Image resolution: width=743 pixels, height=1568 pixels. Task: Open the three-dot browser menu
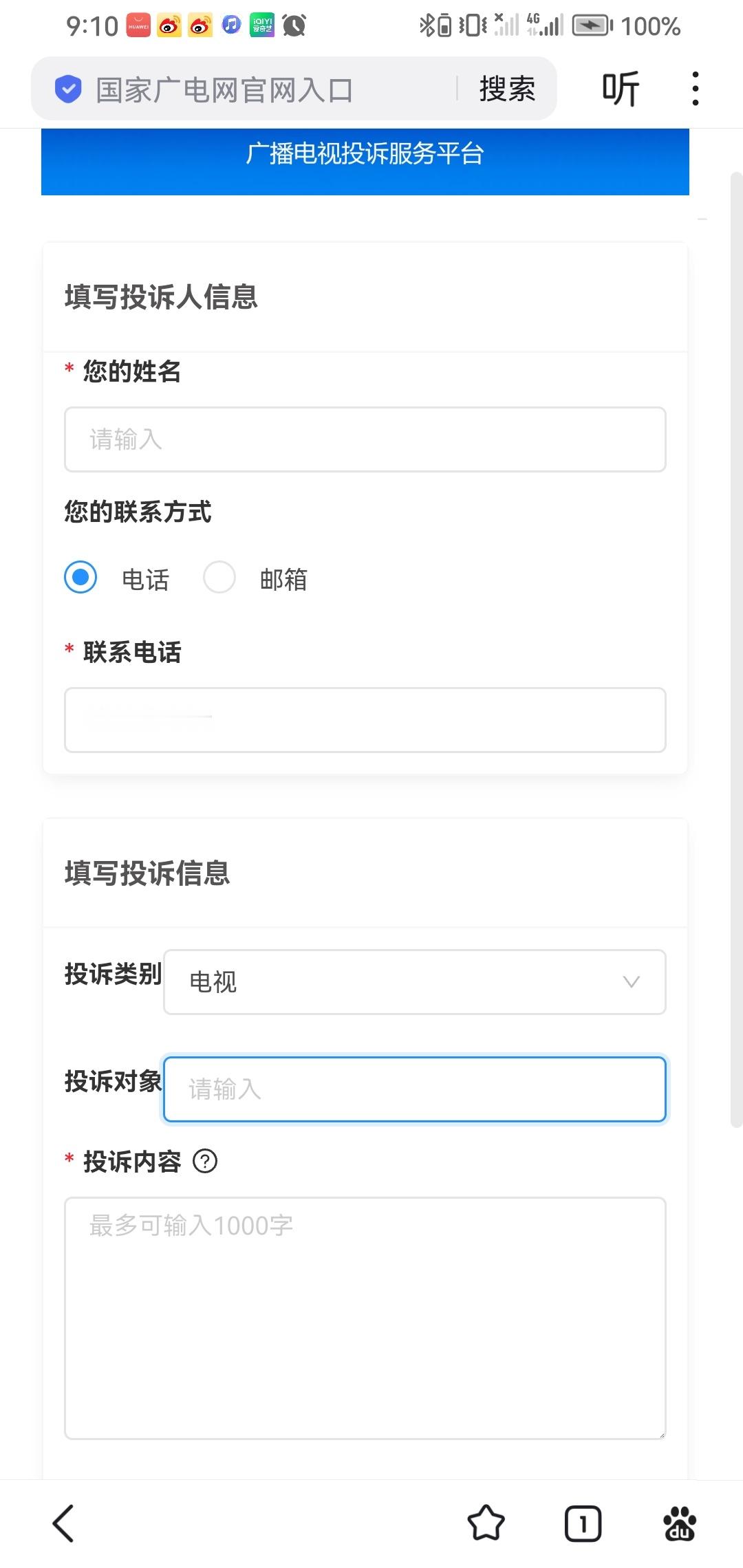click(696, 89)
